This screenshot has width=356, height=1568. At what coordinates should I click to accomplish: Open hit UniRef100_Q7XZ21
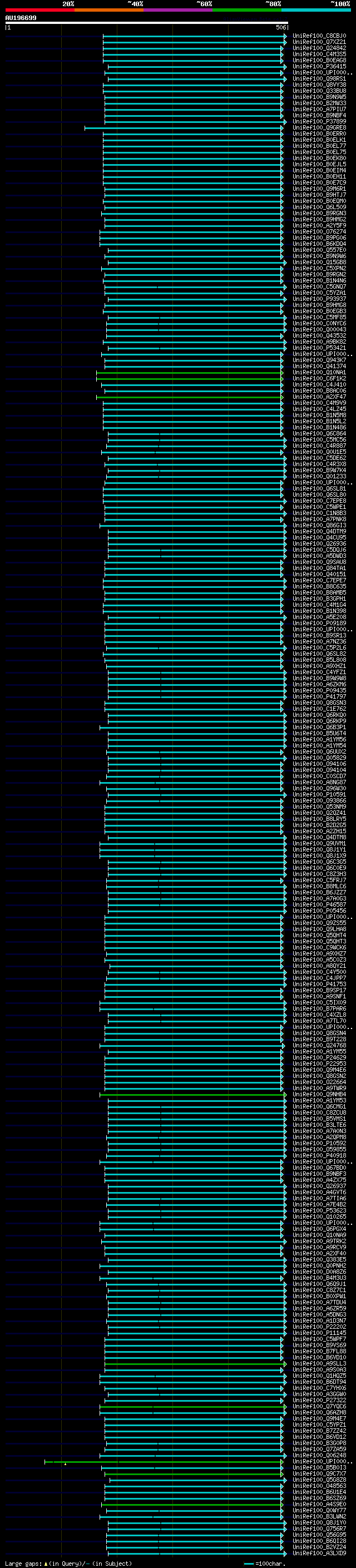point(319,42)
